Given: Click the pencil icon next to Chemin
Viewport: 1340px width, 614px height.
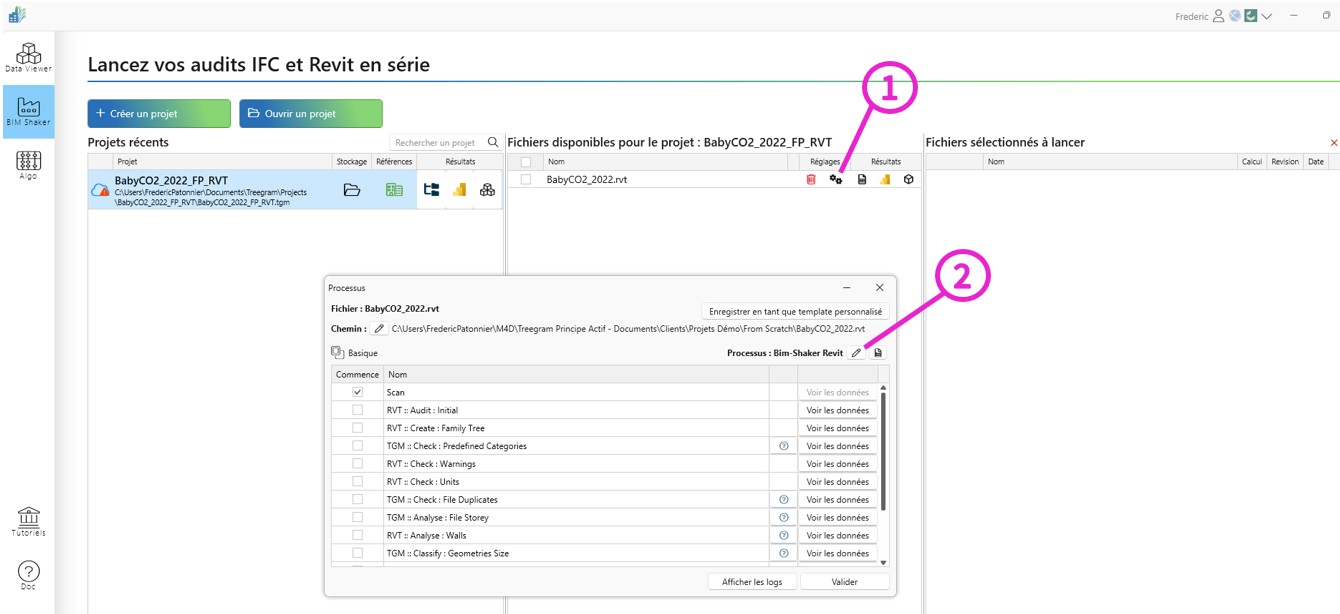Looking at the screenshot, I should coord(379,329).
